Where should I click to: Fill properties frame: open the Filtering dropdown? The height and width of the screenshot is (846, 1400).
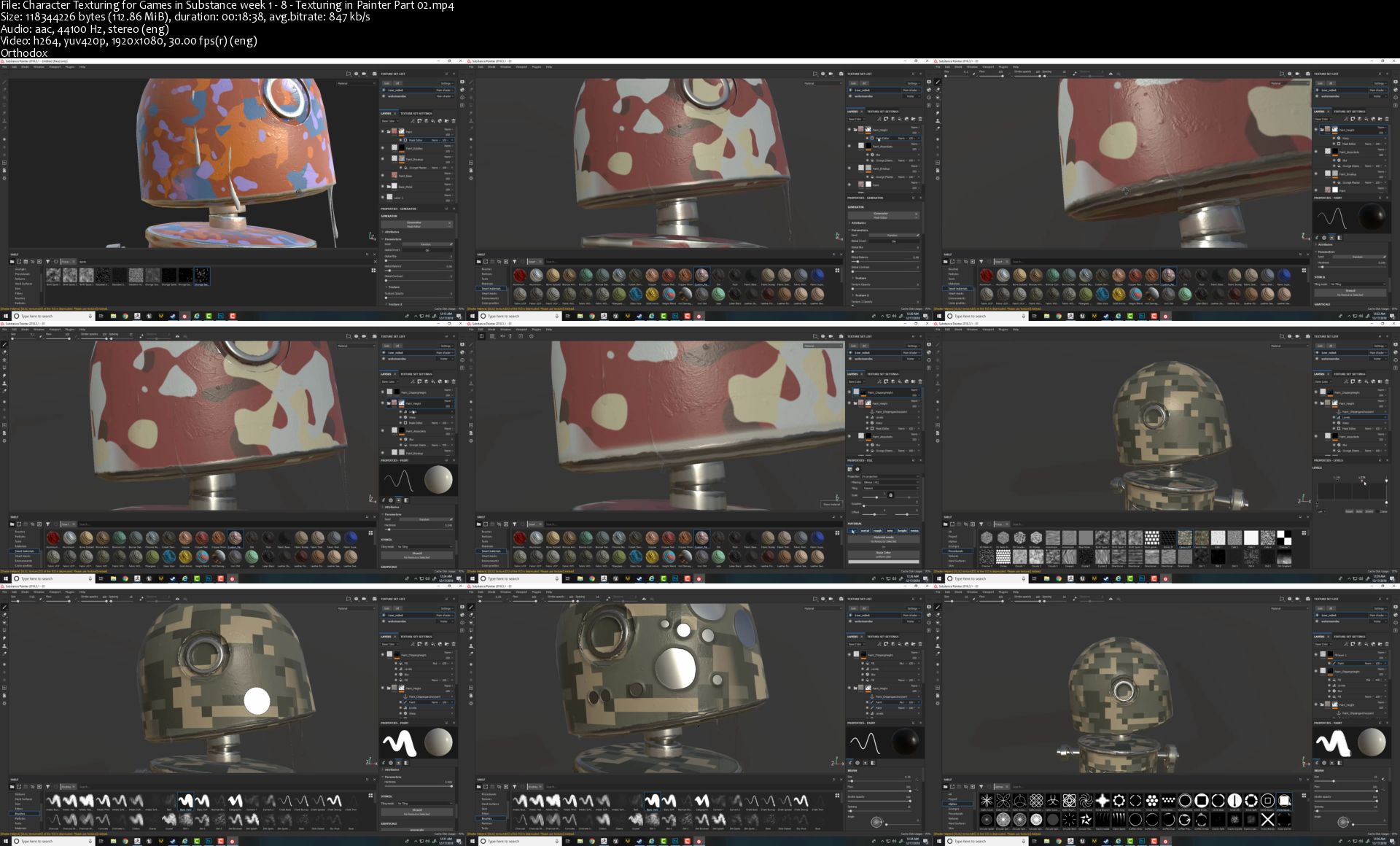point(892,482)
